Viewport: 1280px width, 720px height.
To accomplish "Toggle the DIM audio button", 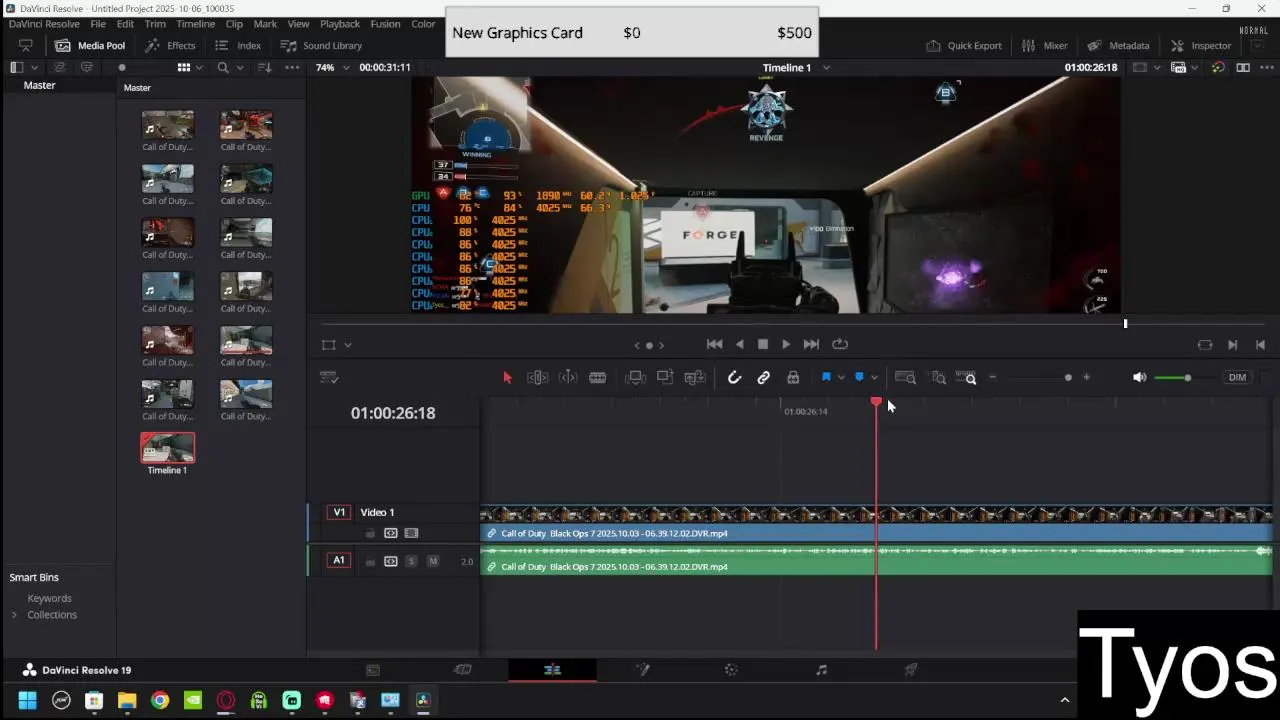I will point(1237,377).
